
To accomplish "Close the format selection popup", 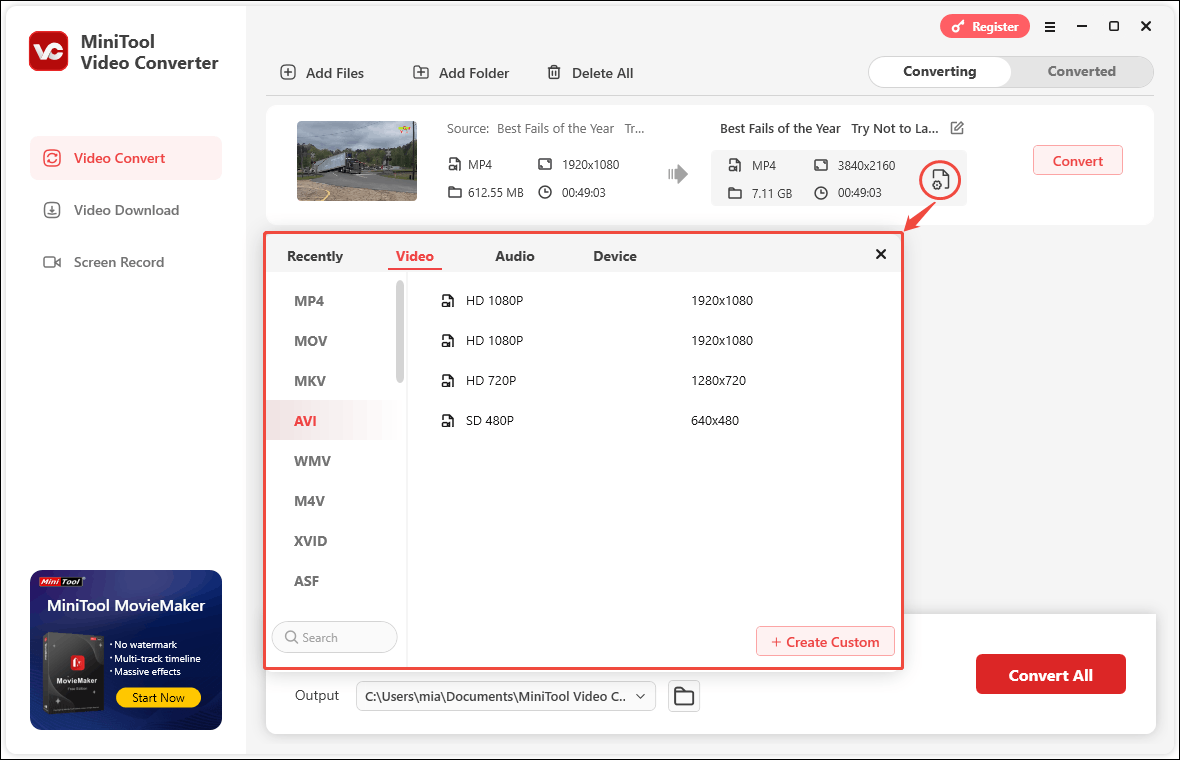I will pos(880,254).
